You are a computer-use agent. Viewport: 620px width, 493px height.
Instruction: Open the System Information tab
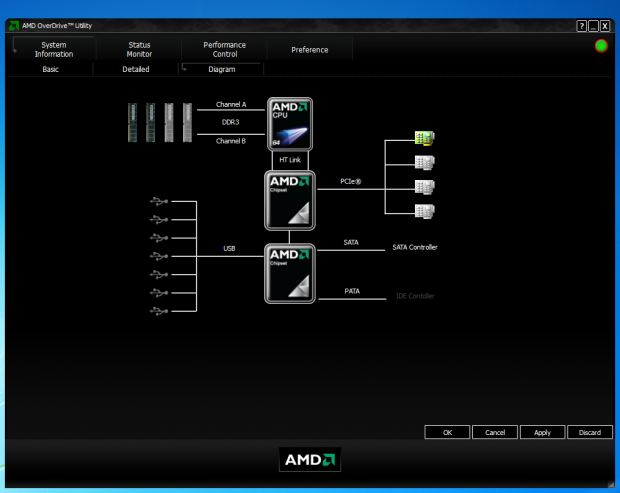(x=54, y=49)
